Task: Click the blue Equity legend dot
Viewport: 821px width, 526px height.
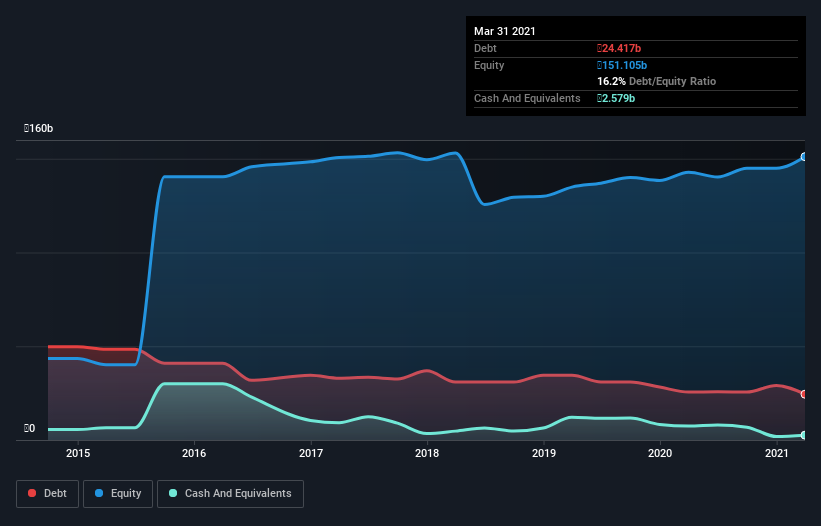Action: [x=99, y=493]
